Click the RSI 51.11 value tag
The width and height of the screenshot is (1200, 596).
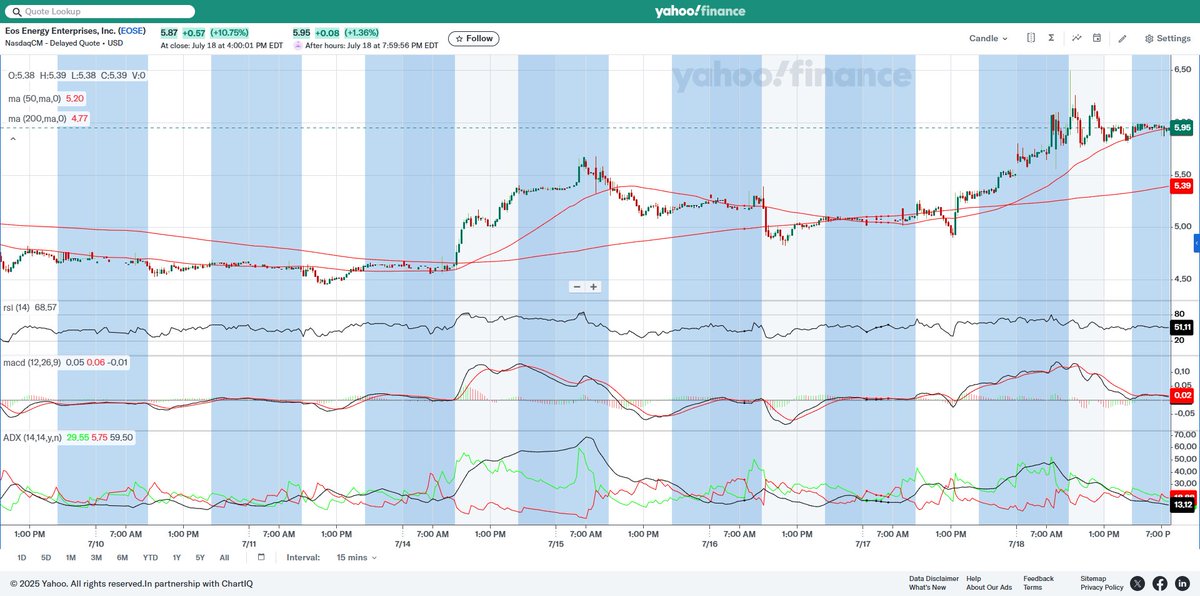(x=1182, y=327)
